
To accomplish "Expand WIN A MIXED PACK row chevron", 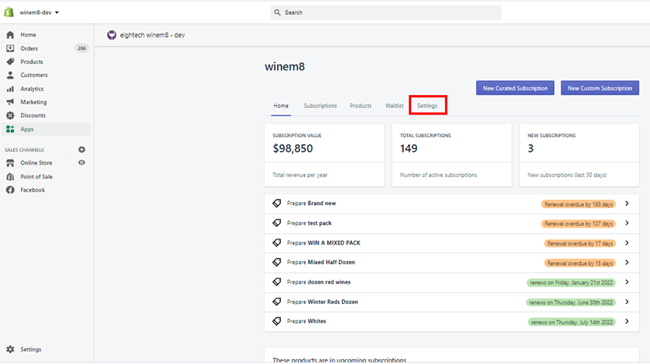I will 627,243.
